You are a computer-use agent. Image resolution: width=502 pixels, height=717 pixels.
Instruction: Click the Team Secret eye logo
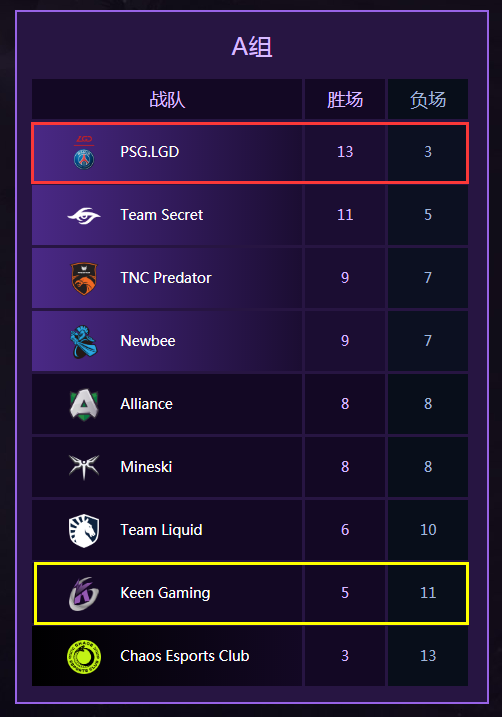point(84,215)
